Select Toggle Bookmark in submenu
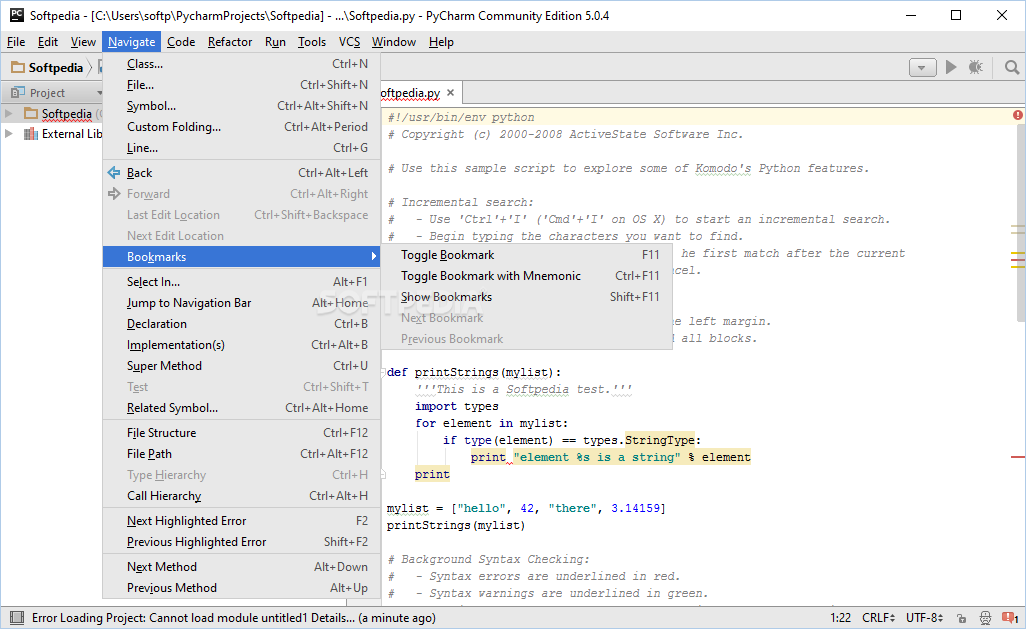 pos(527,255)
